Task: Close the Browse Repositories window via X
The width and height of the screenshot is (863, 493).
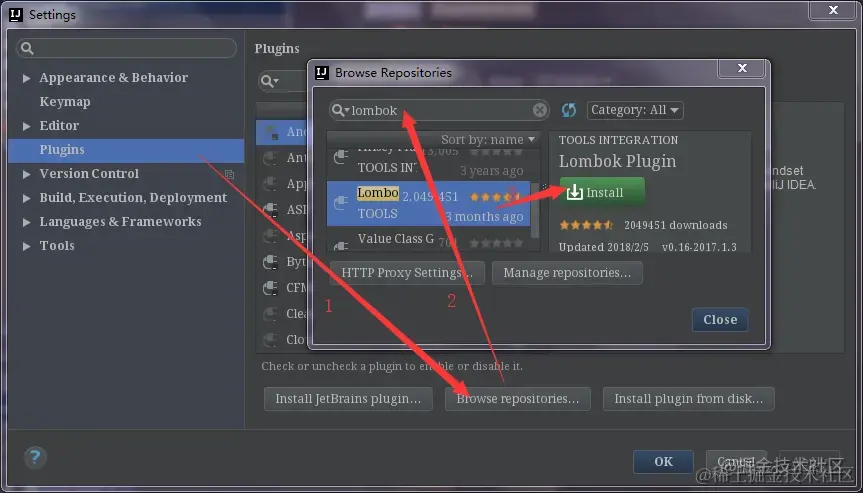Action: (742, 68)
